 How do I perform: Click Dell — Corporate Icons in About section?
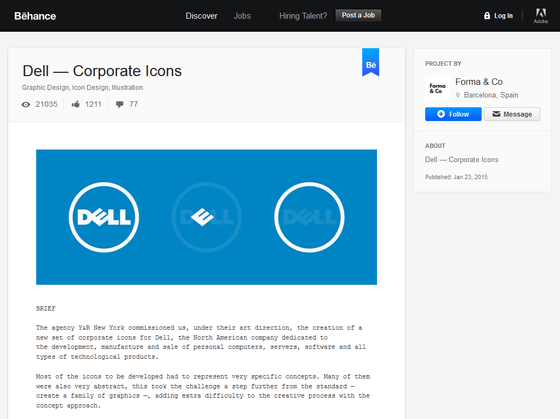pos(461,160)
